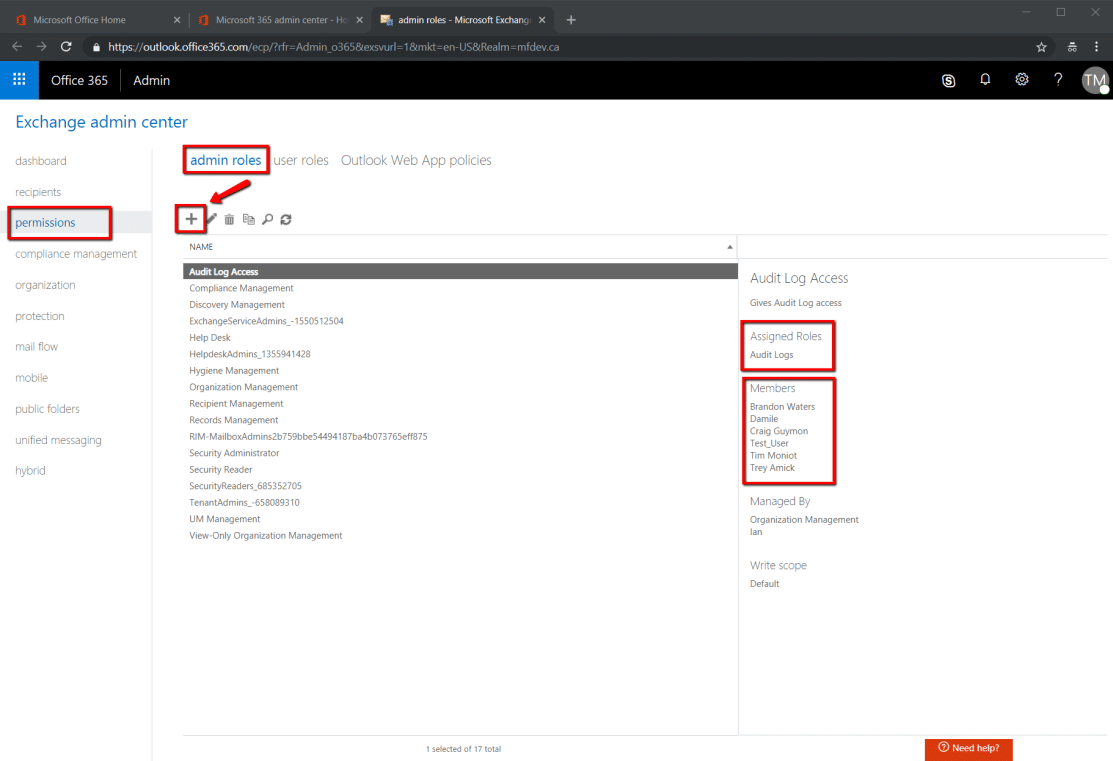Select the TenantAdmins_-658089310 row
This screenshot has width=1113, height=761.
[x=460, y=503]
